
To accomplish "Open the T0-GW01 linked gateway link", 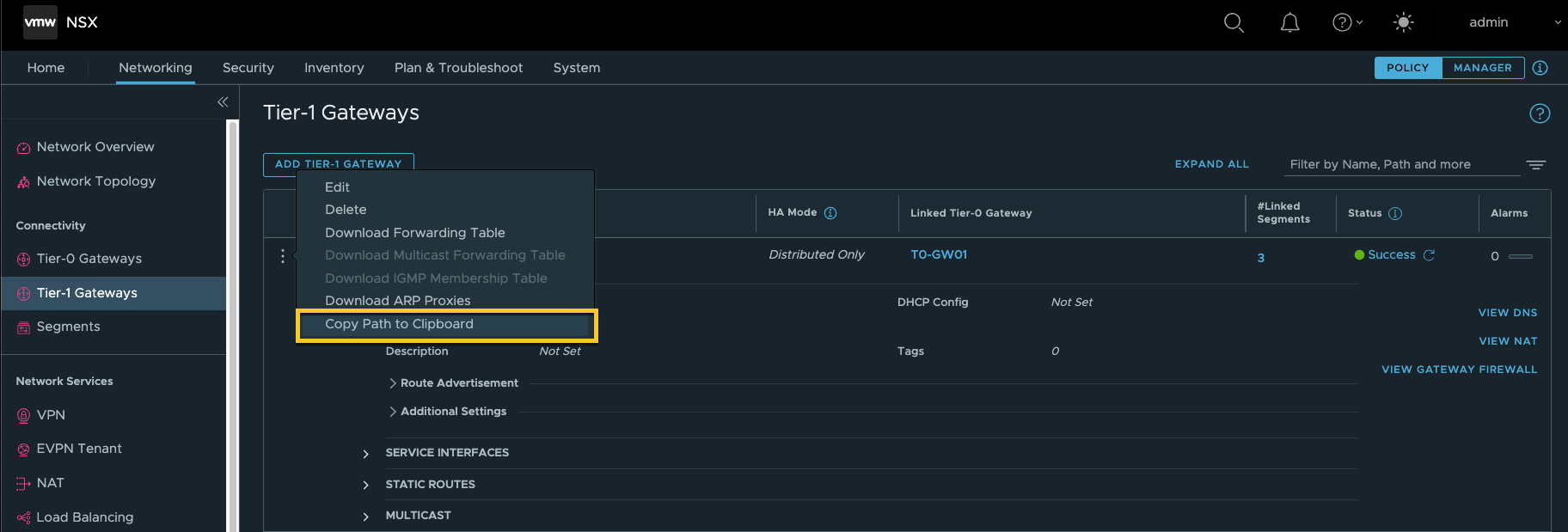I will 939,255.
